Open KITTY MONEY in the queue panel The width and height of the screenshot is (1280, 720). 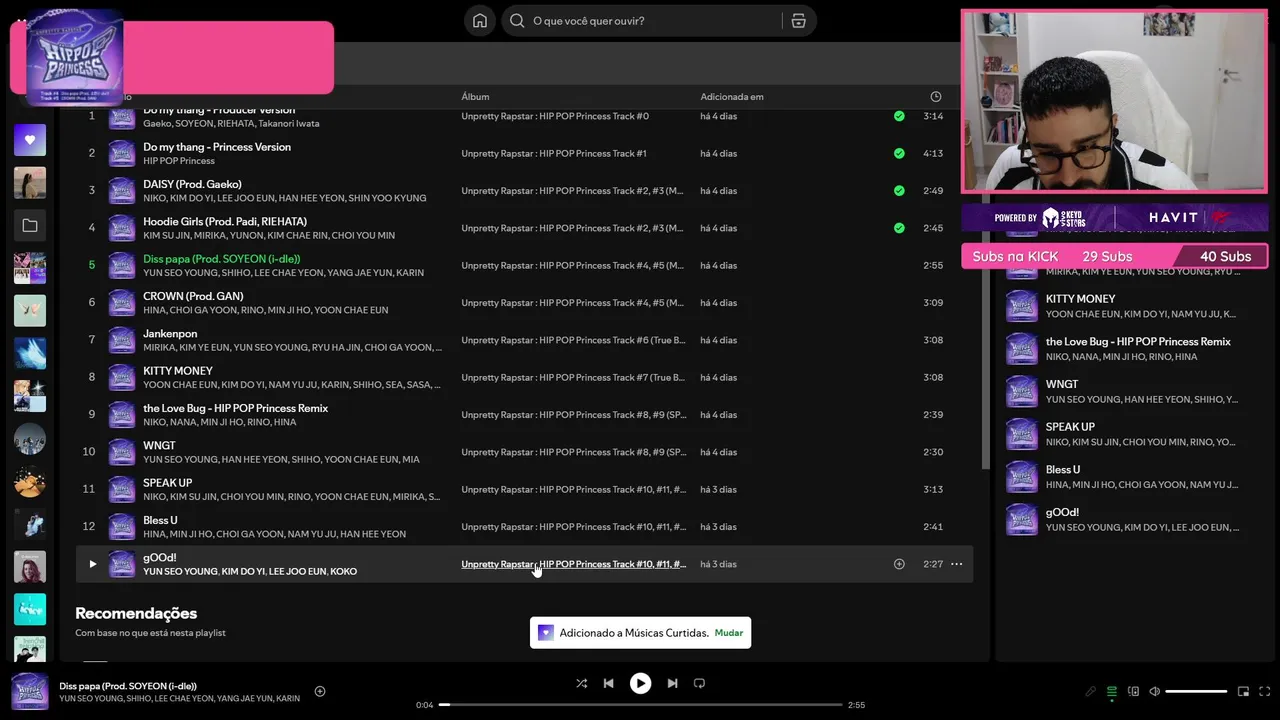point(1080,298)
